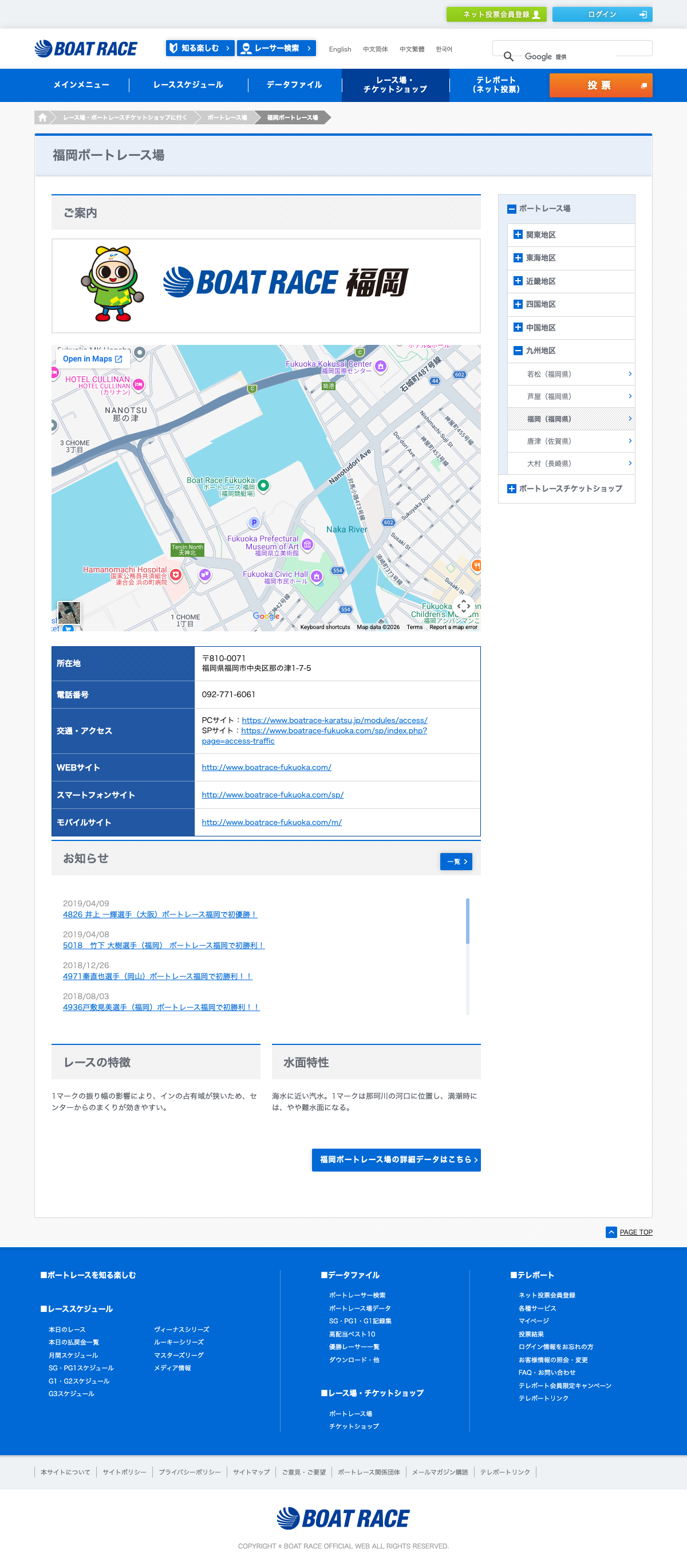Click the Fukuoka Civic Hall map marker
Screen dimensions: 687x1568
click(x=317, y=576)
